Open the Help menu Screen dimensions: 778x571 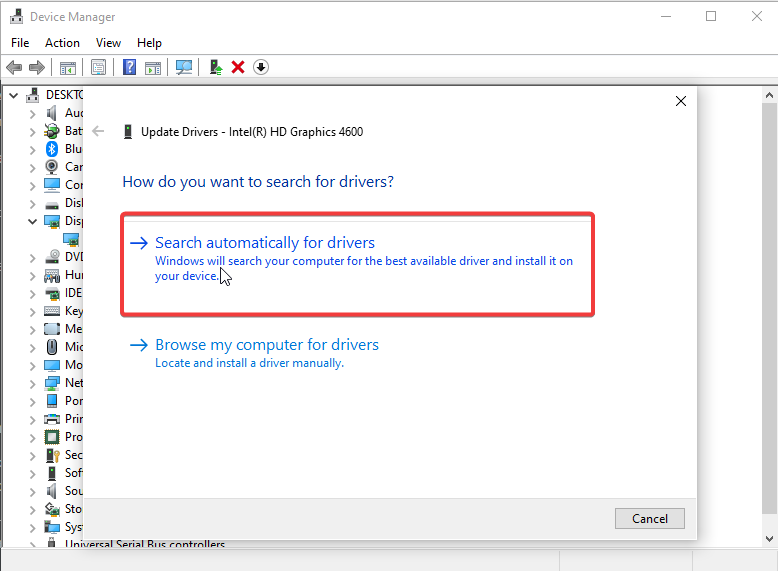tap(149, 43)
